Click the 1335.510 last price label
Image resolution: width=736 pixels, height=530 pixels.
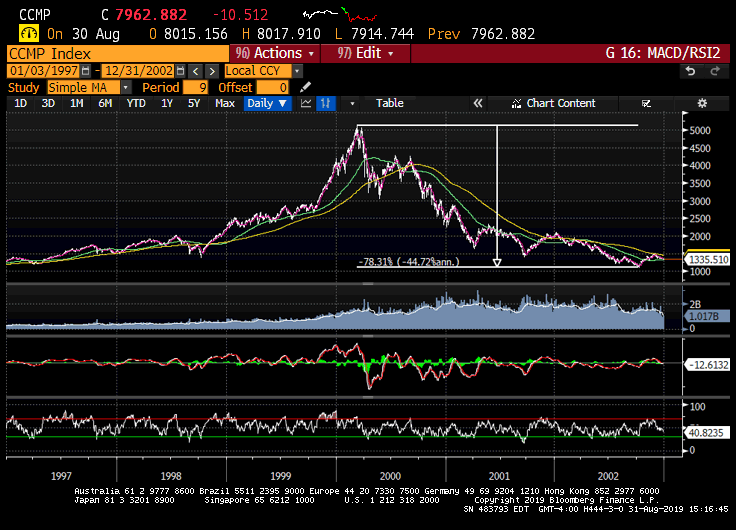point(708,260)
